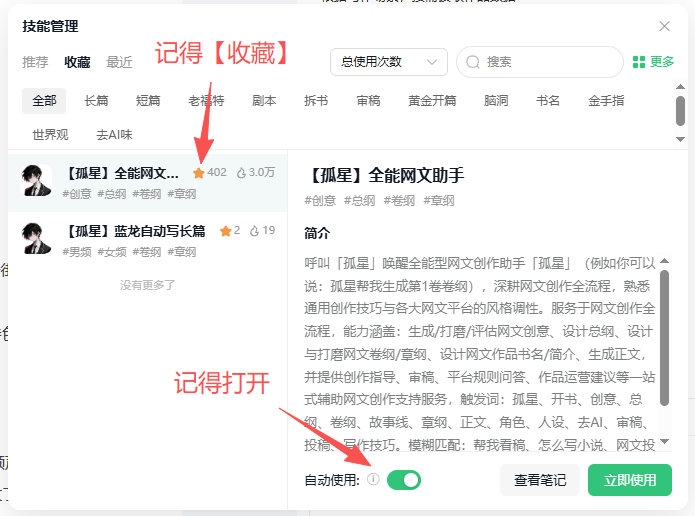Click the description scroll down arrow
The width and height of the screenshot is (695, 516).
click(x=664, y=442)
